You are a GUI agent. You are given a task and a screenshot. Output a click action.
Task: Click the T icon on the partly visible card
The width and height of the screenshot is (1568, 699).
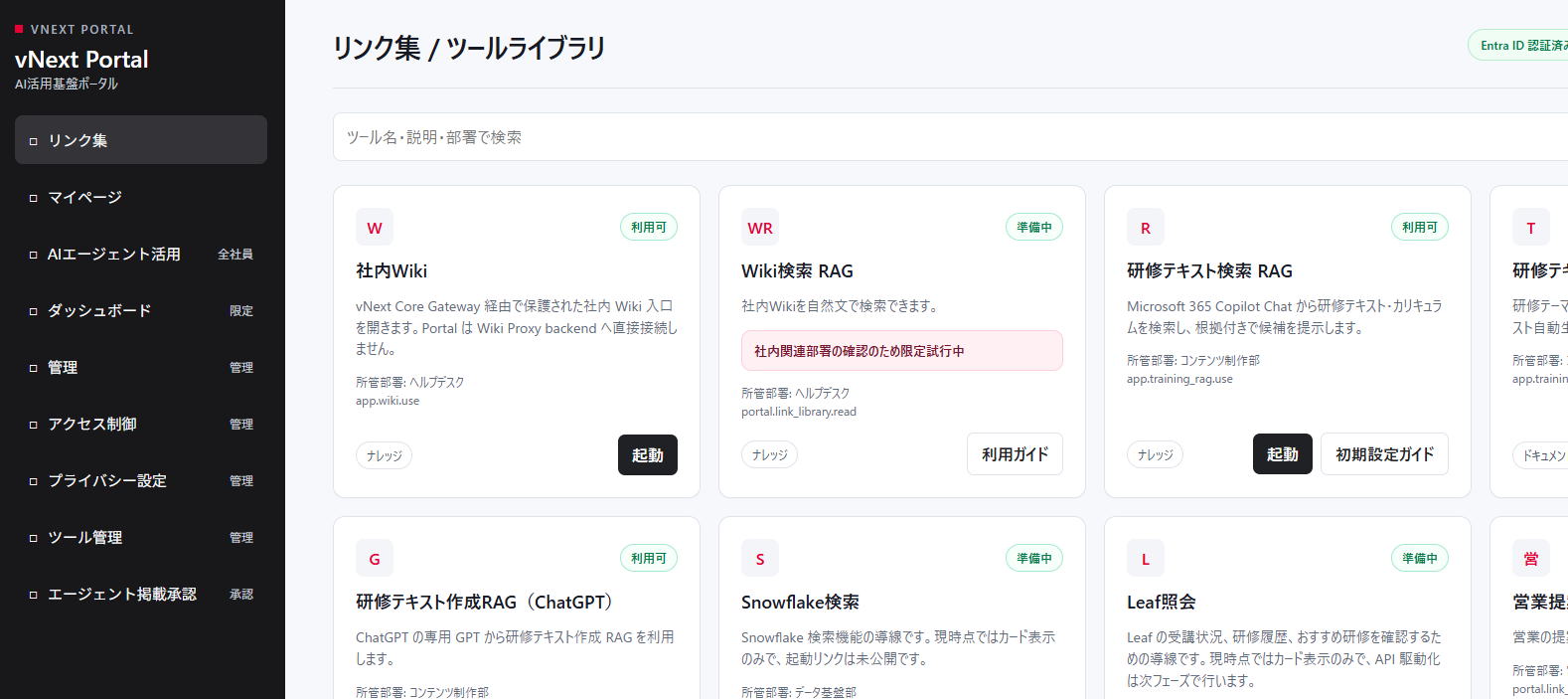tap(1531, 228)
